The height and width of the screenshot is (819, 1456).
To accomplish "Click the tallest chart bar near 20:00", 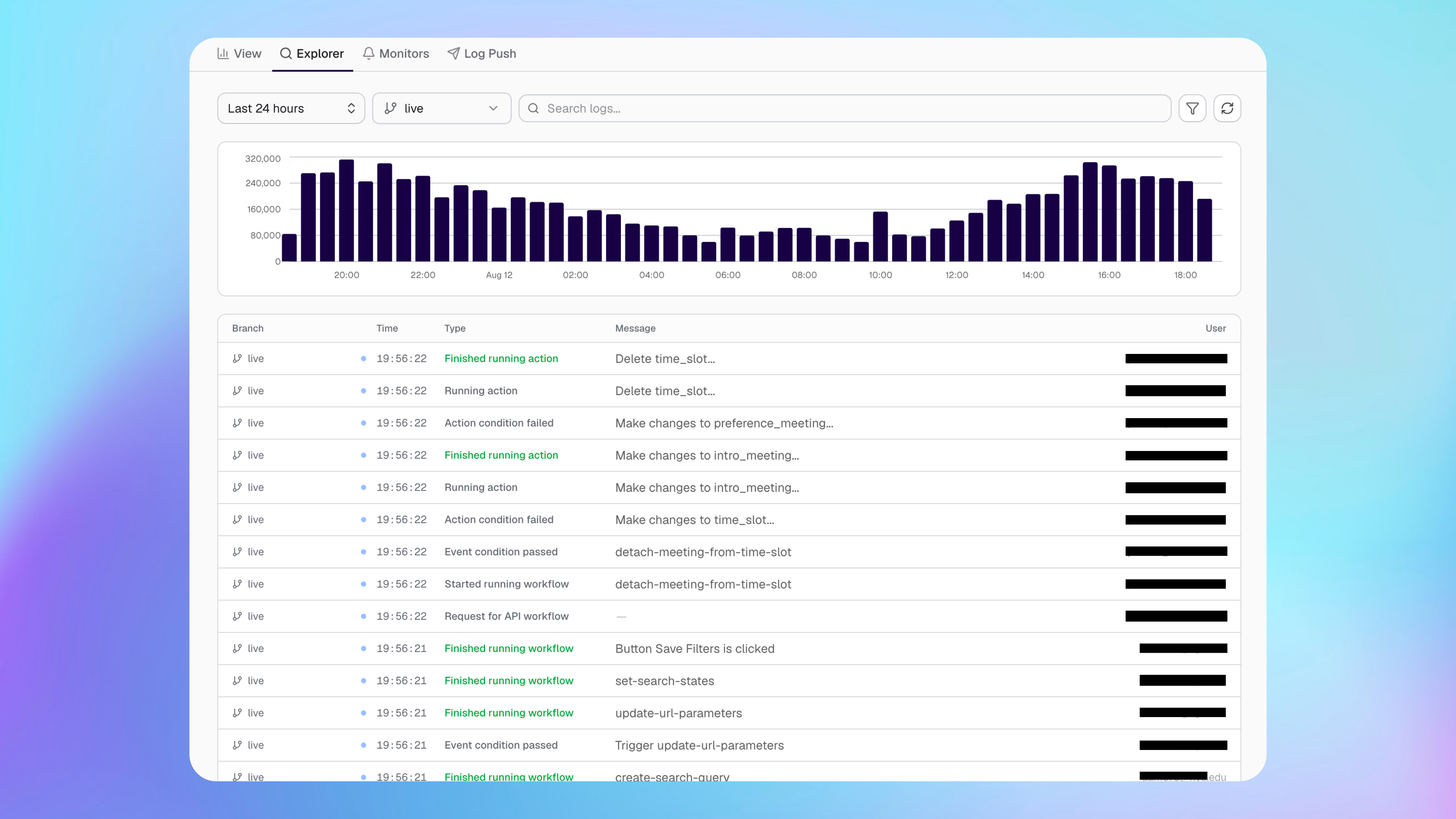I will tap(346, 210).
